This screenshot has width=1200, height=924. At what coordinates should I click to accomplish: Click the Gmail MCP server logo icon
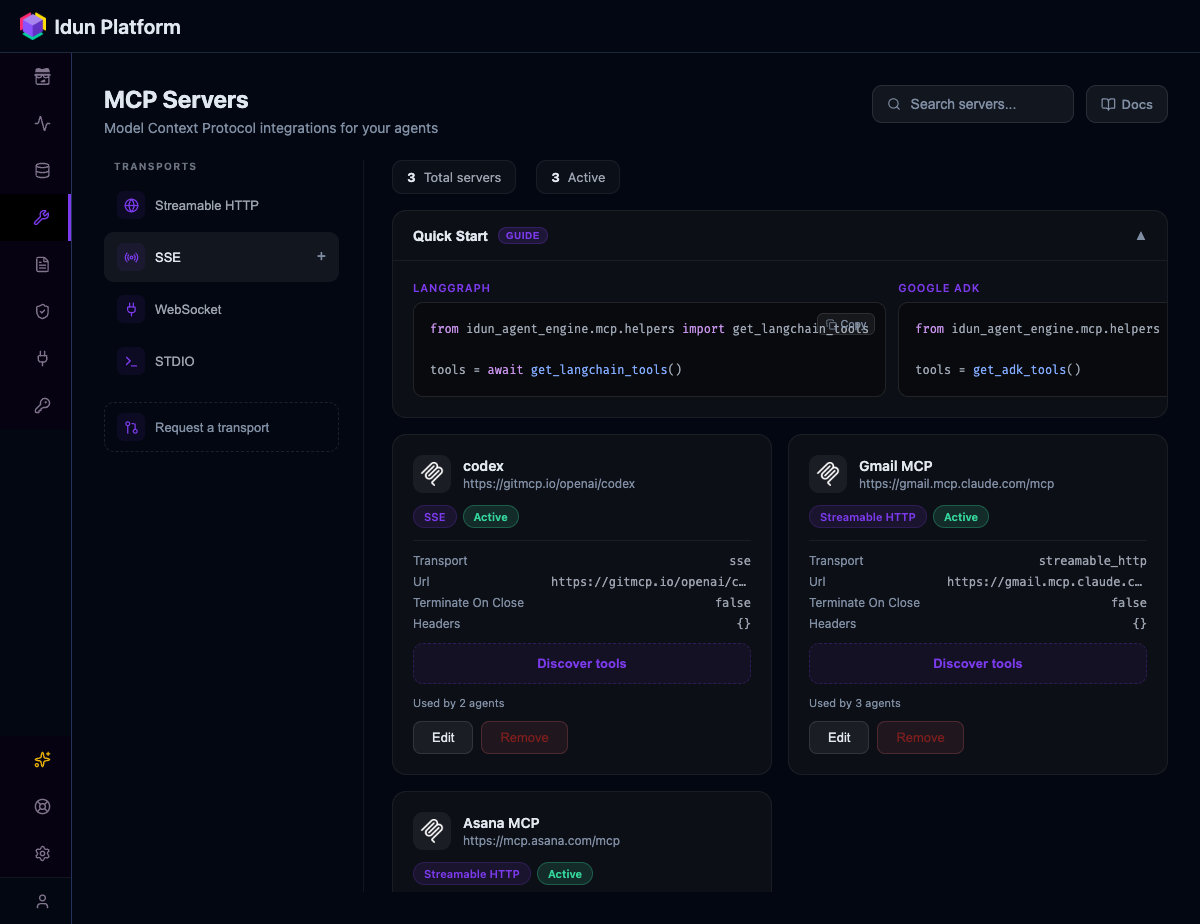coord(828,474)
